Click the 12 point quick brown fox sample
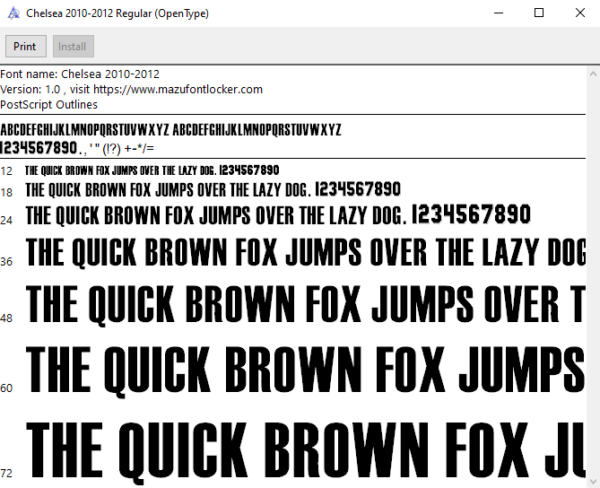Screen dimensions: 600x488 point(152,170)
